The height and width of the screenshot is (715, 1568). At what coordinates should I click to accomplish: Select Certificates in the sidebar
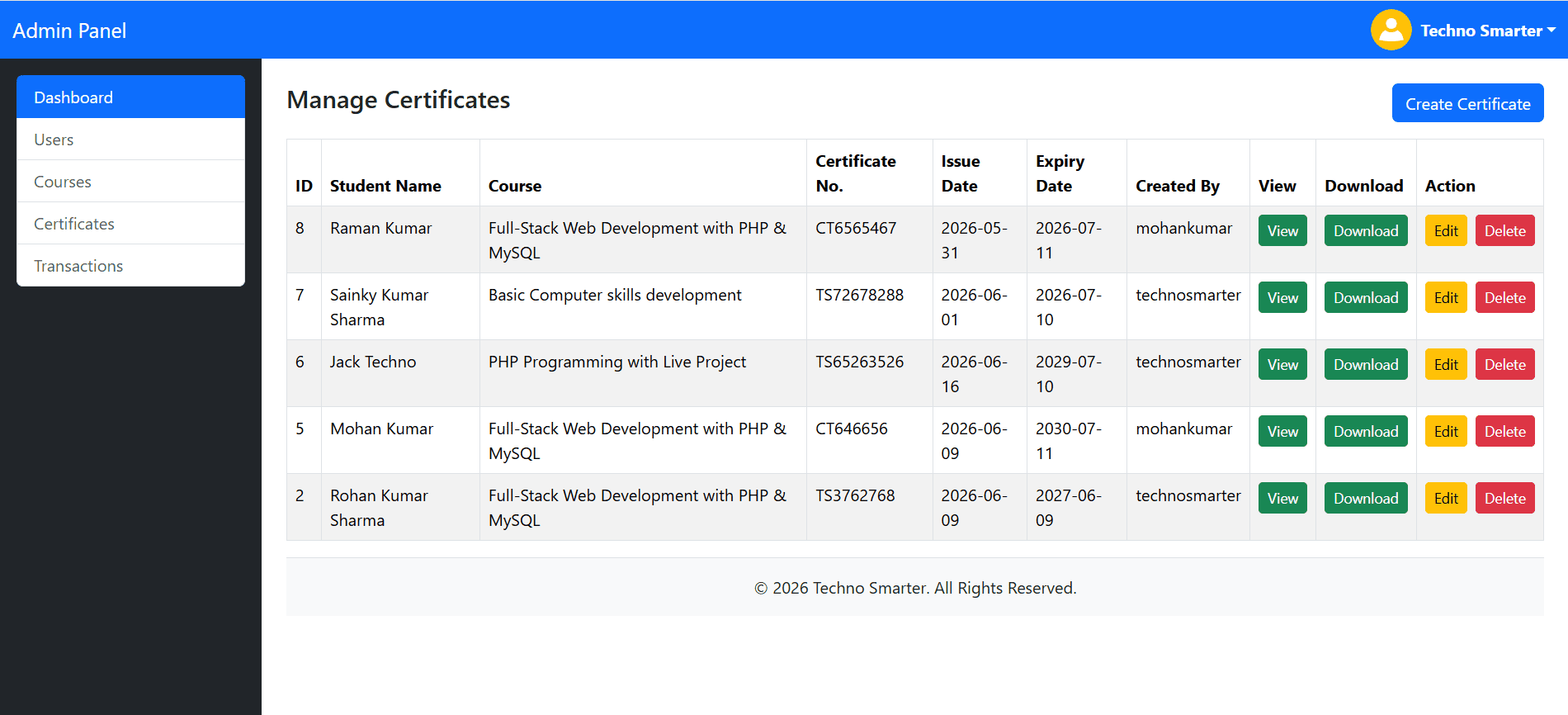pos(130,224)
